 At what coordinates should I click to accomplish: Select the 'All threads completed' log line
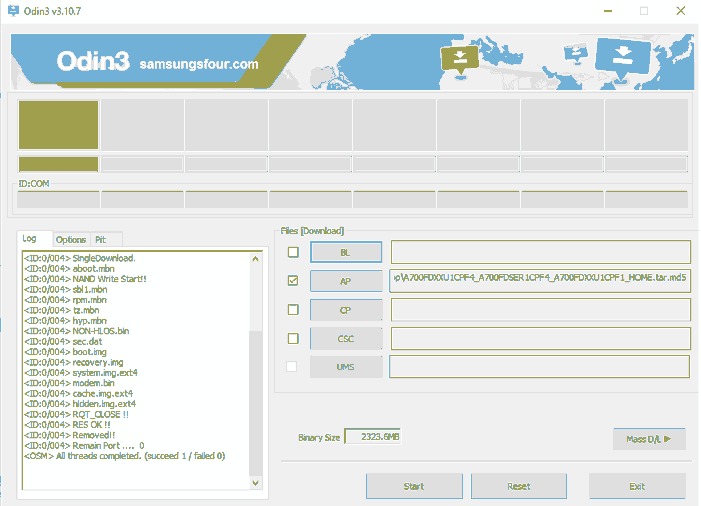click(125, 456)
